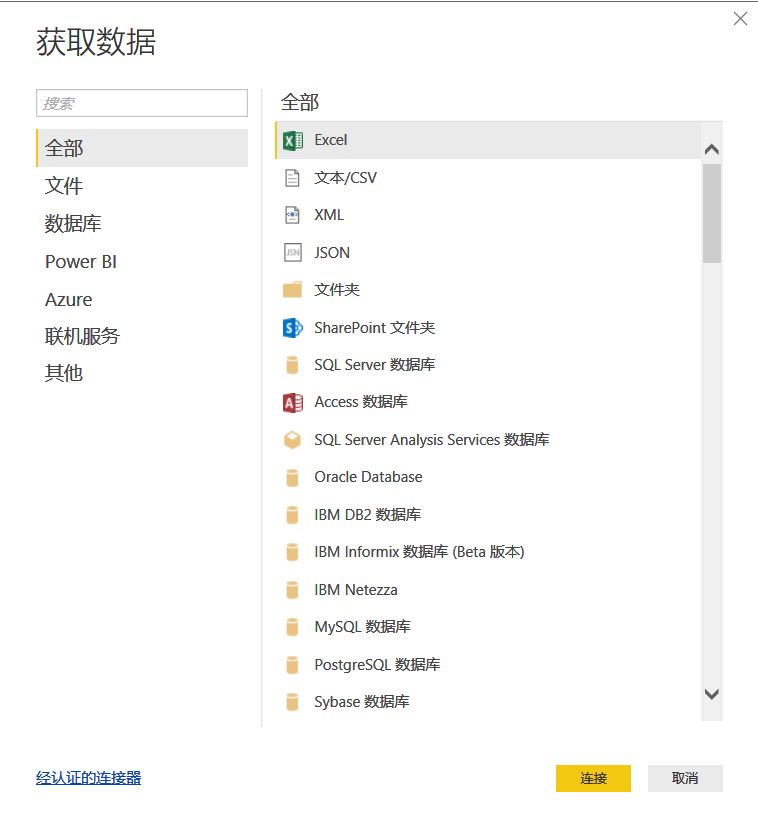Click the yellow folder icon
Viewport: 758px width, 830px height.
[x=292, y=290]
